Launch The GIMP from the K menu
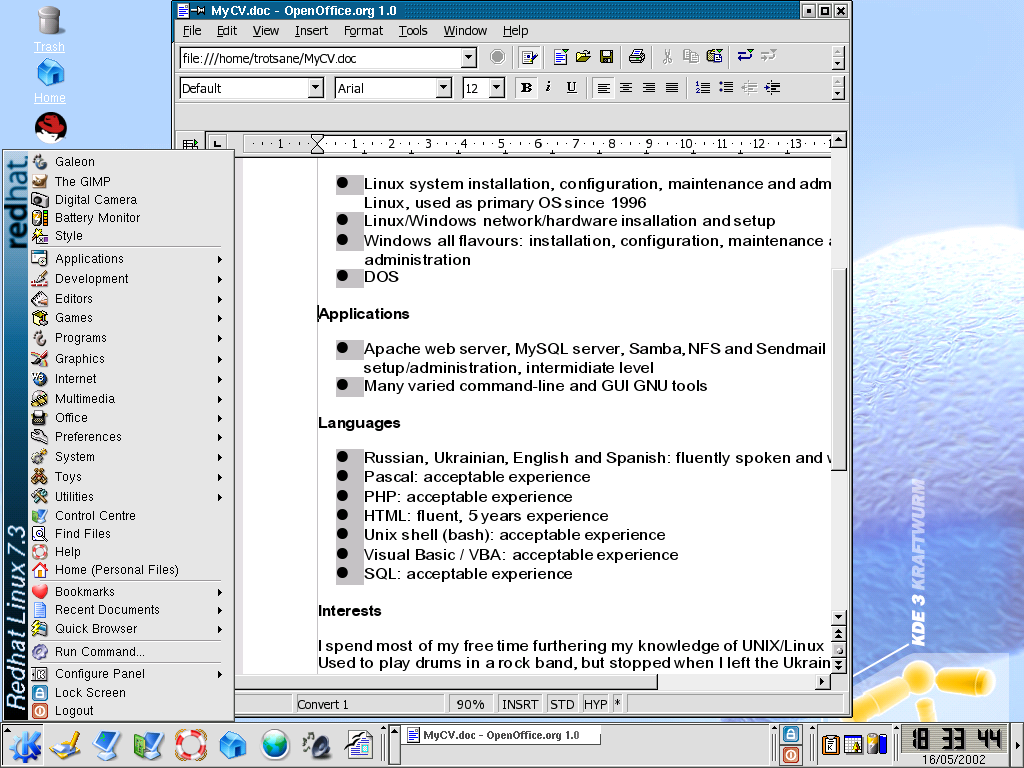 point(128,182)
